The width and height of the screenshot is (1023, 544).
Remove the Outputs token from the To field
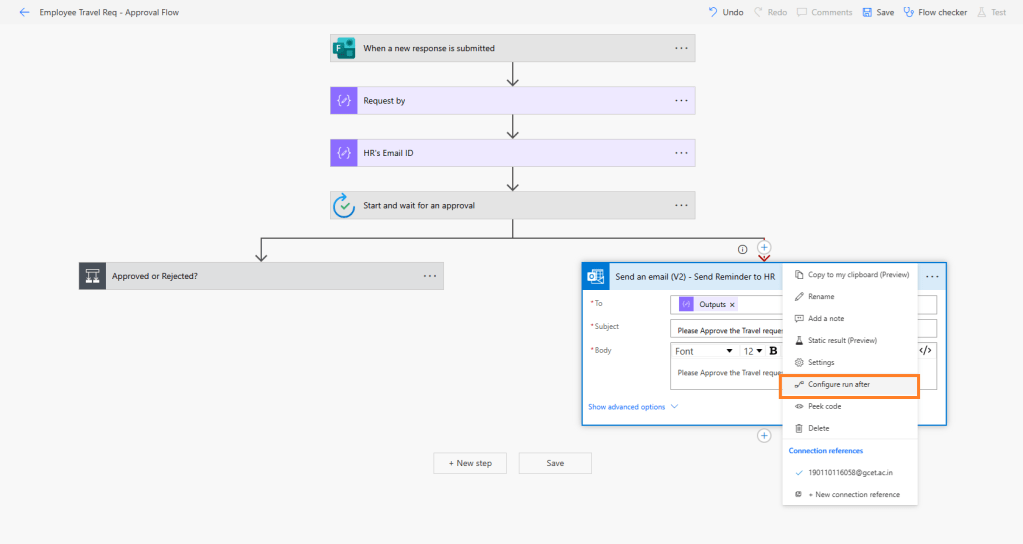732,304
